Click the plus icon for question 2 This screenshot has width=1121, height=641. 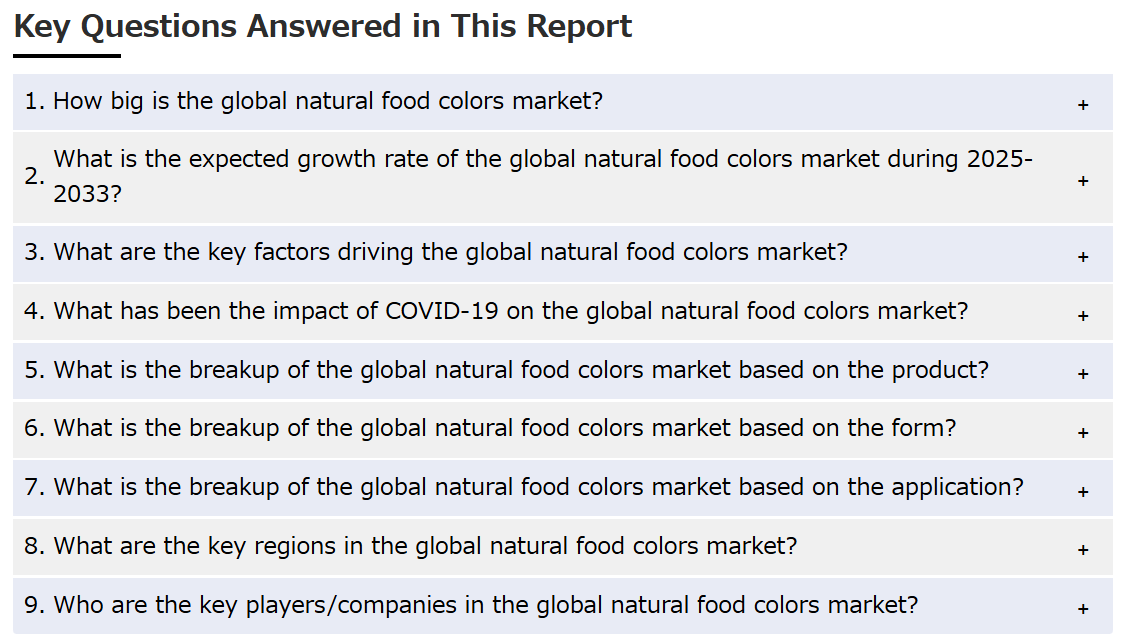pos(1082,181)
